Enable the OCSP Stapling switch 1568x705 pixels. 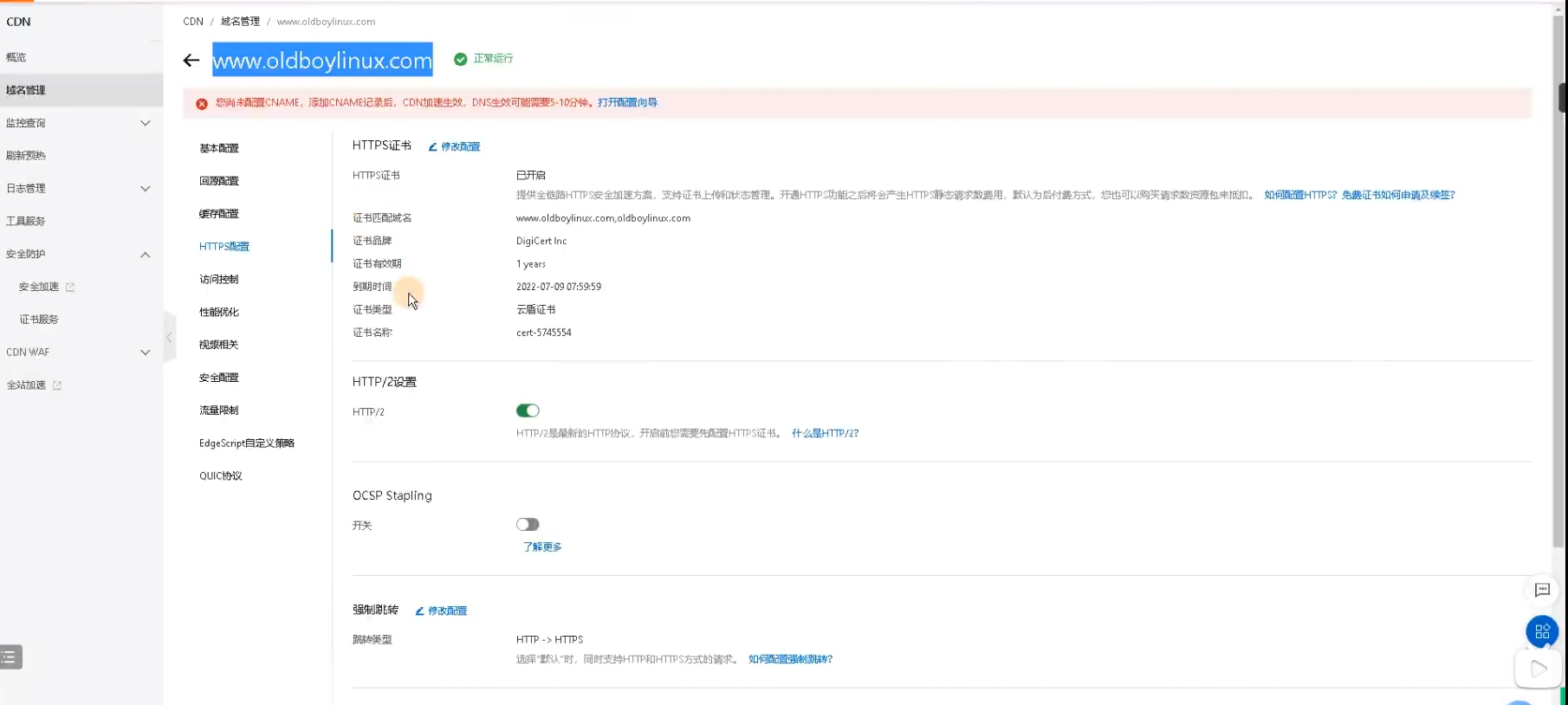528,524
